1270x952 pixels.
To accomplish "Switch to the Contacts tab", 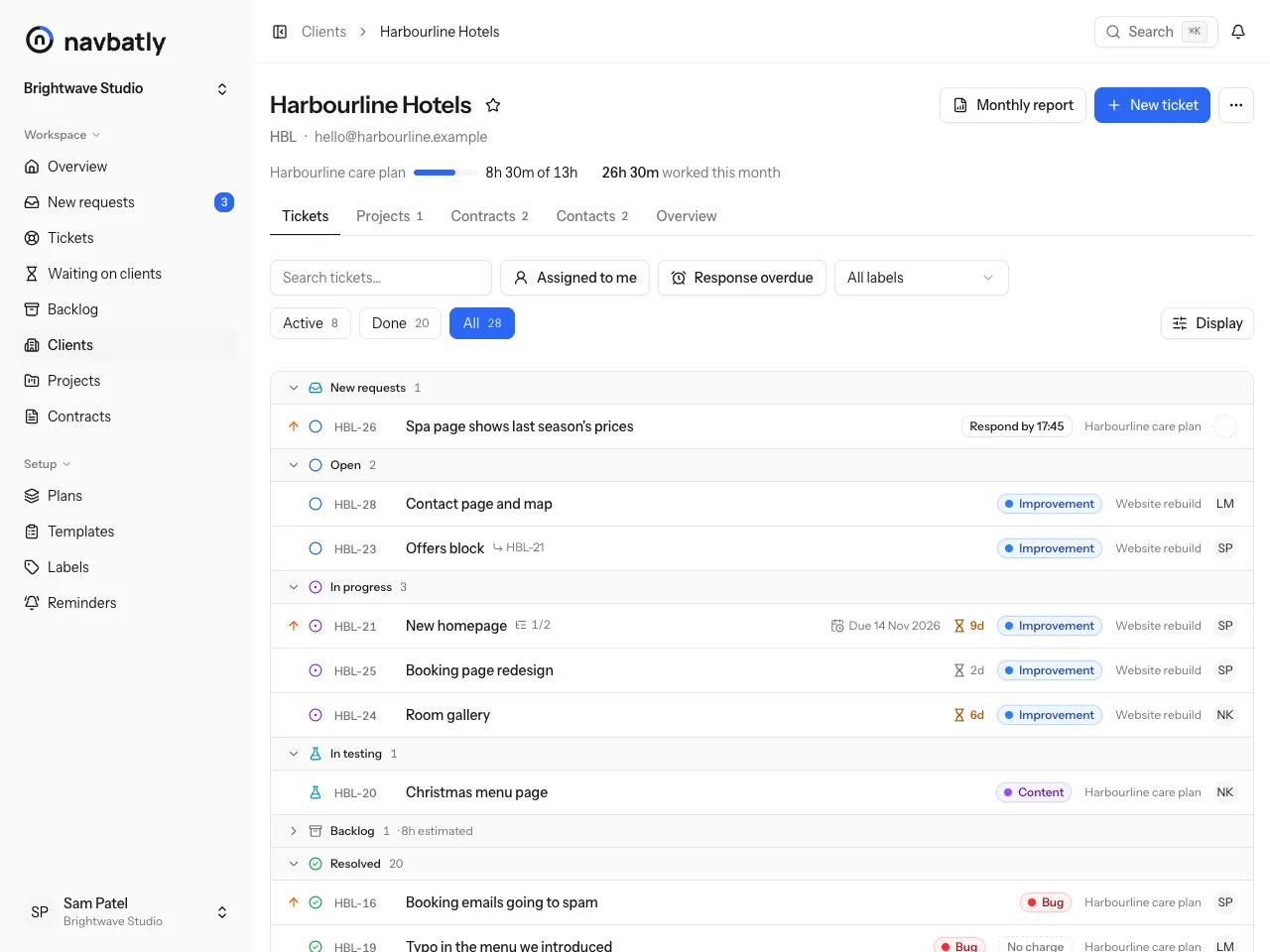I will coord(592,216).
